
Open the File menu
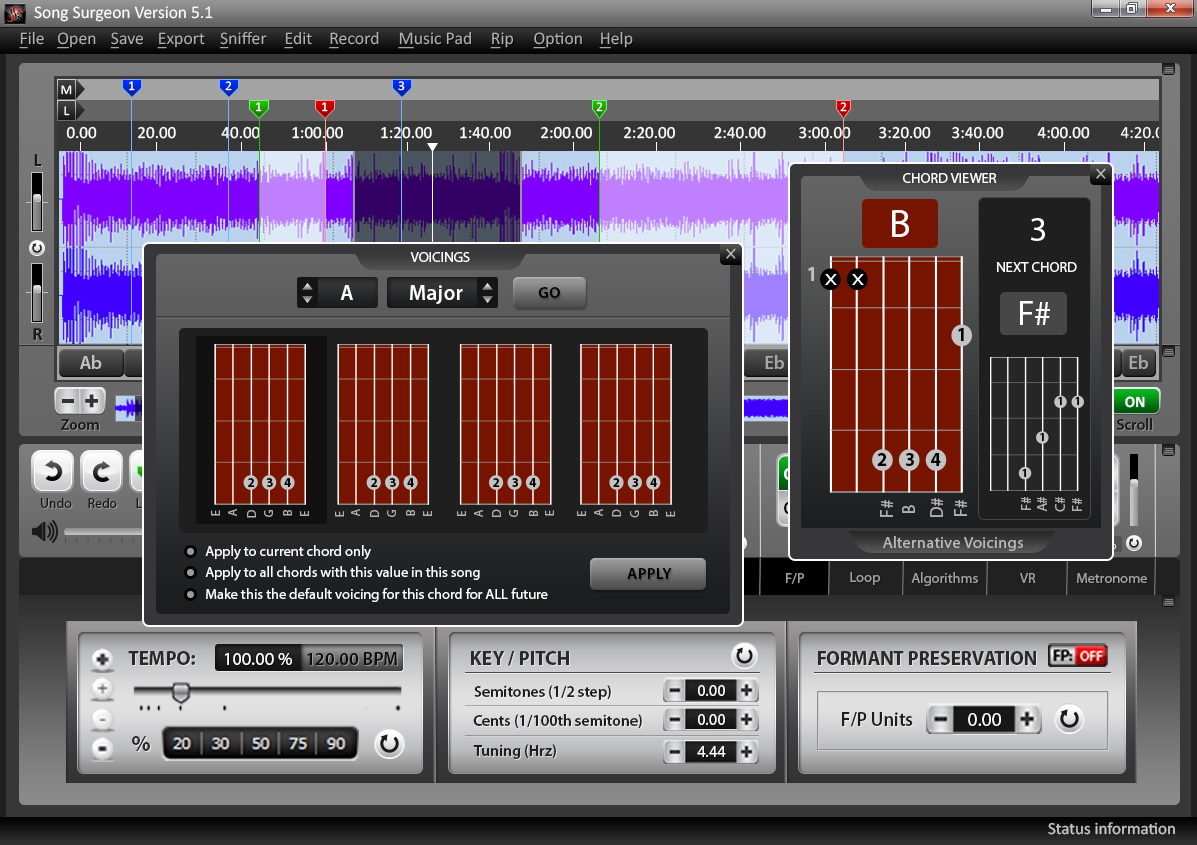tap(31, 39)
